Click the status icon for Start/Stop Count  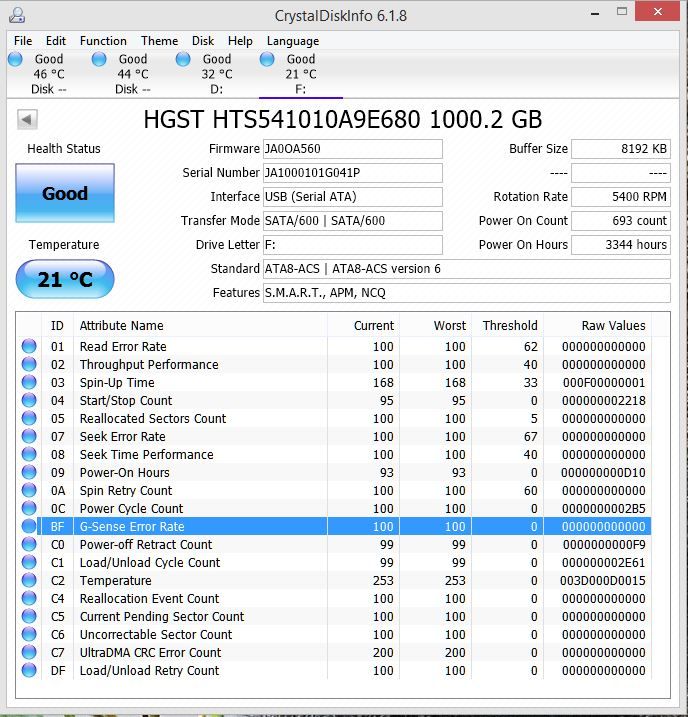point(29,400)
